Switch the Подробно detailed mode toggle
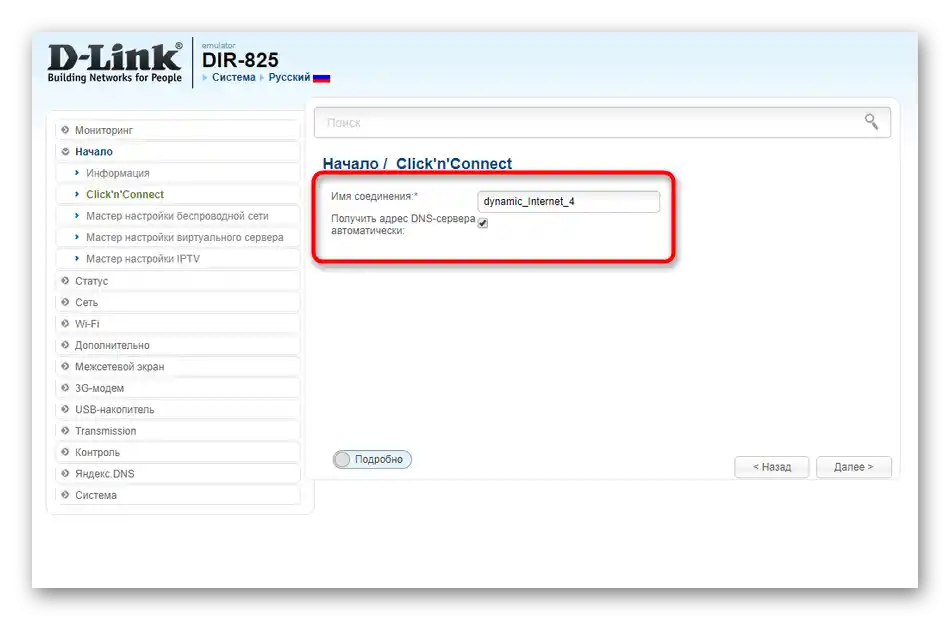Screen dimensions: 950x620 372,459
